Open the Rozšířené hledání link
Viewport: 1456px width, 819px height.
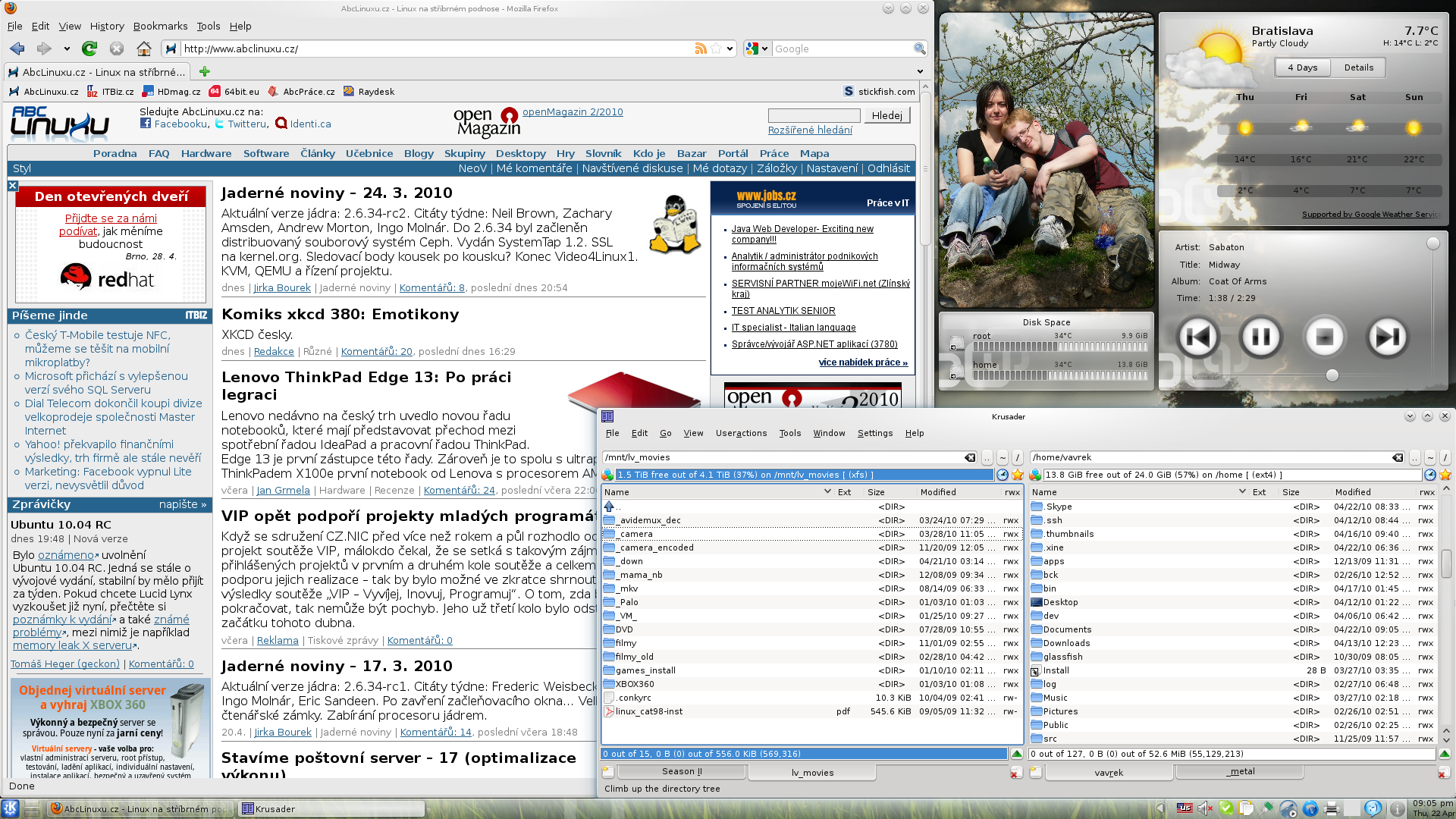[810, 130]
